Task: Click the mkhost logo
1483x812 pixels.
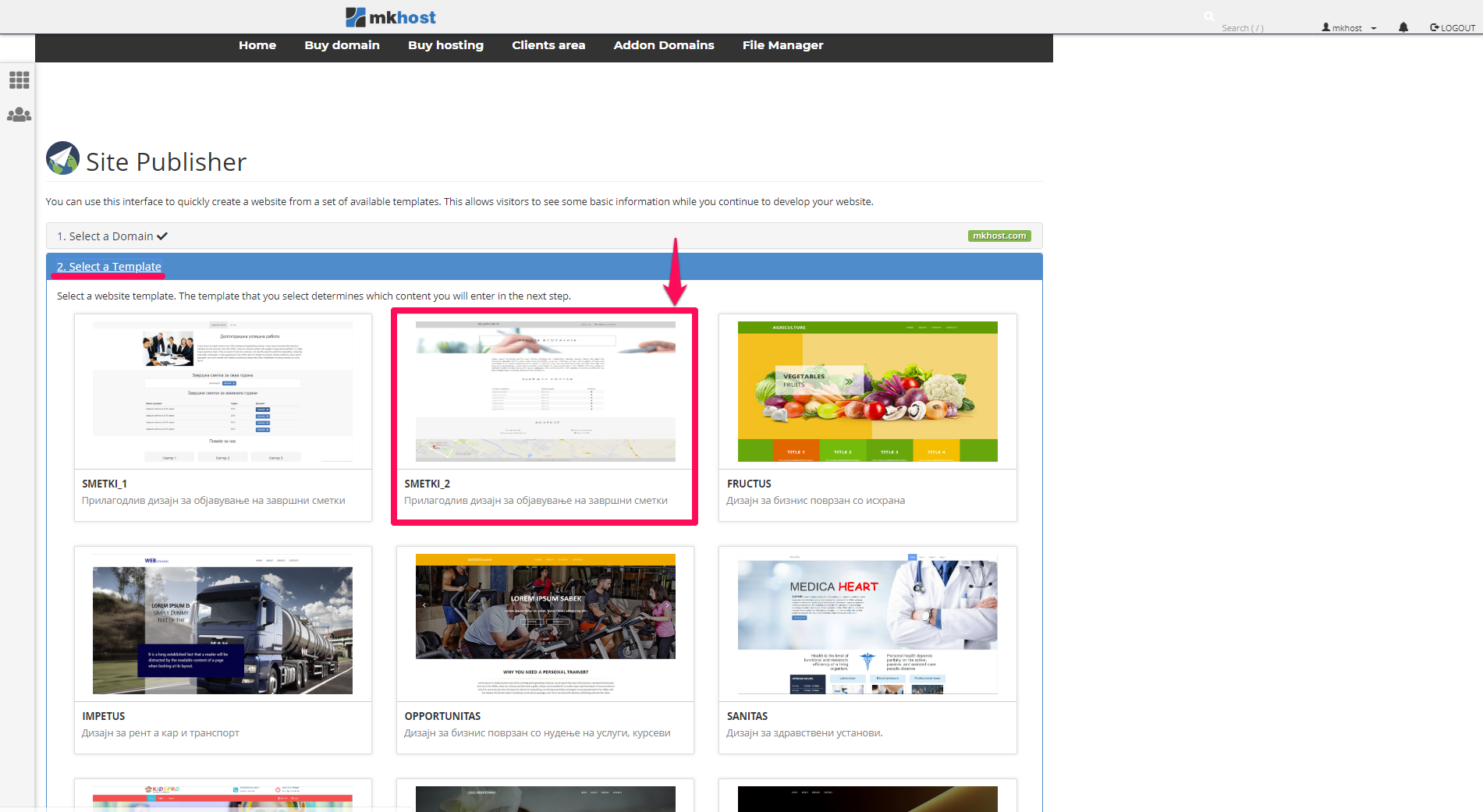Action: point(390,17)
